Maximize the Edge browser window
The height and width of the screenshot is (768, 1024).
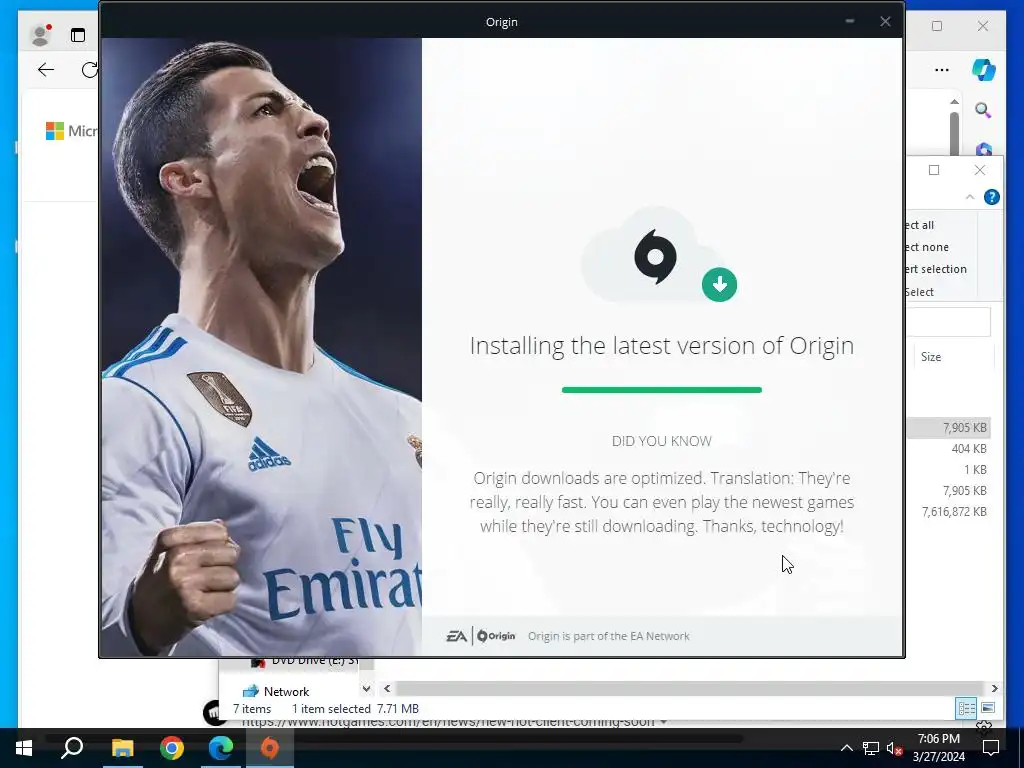[x=936, y=26]
